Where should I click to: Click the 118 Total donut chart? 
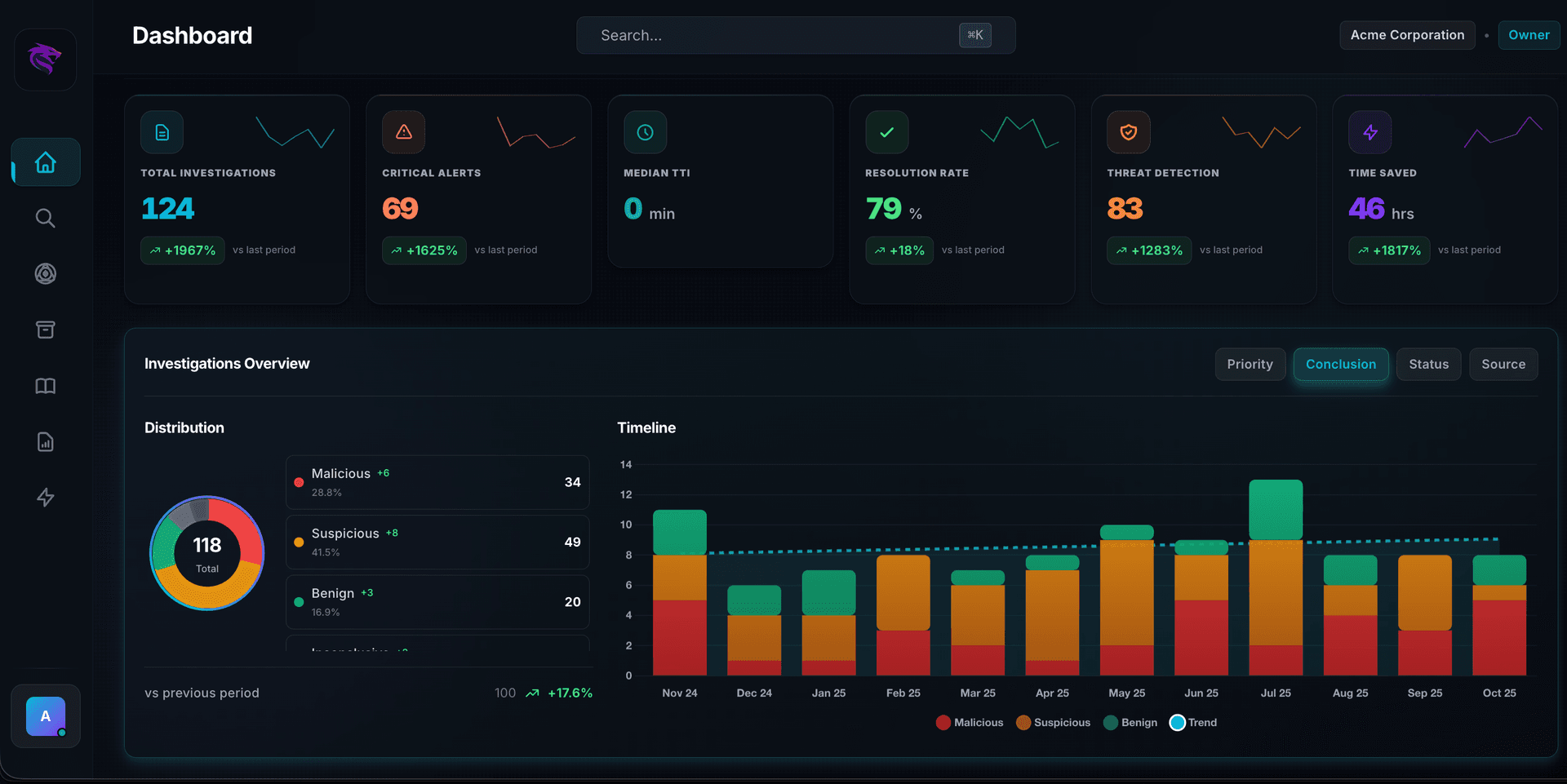coord(206,554)
